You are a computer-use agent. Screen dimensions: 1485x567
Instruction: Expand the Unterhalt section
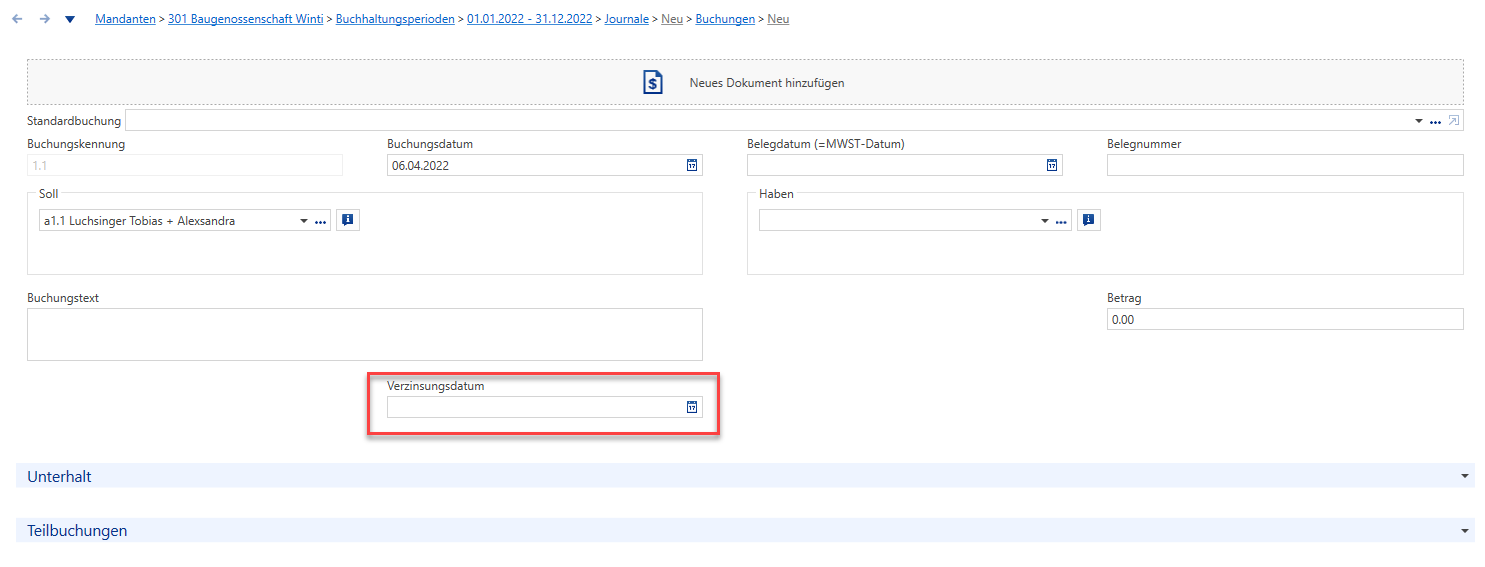tap(745, 476)
